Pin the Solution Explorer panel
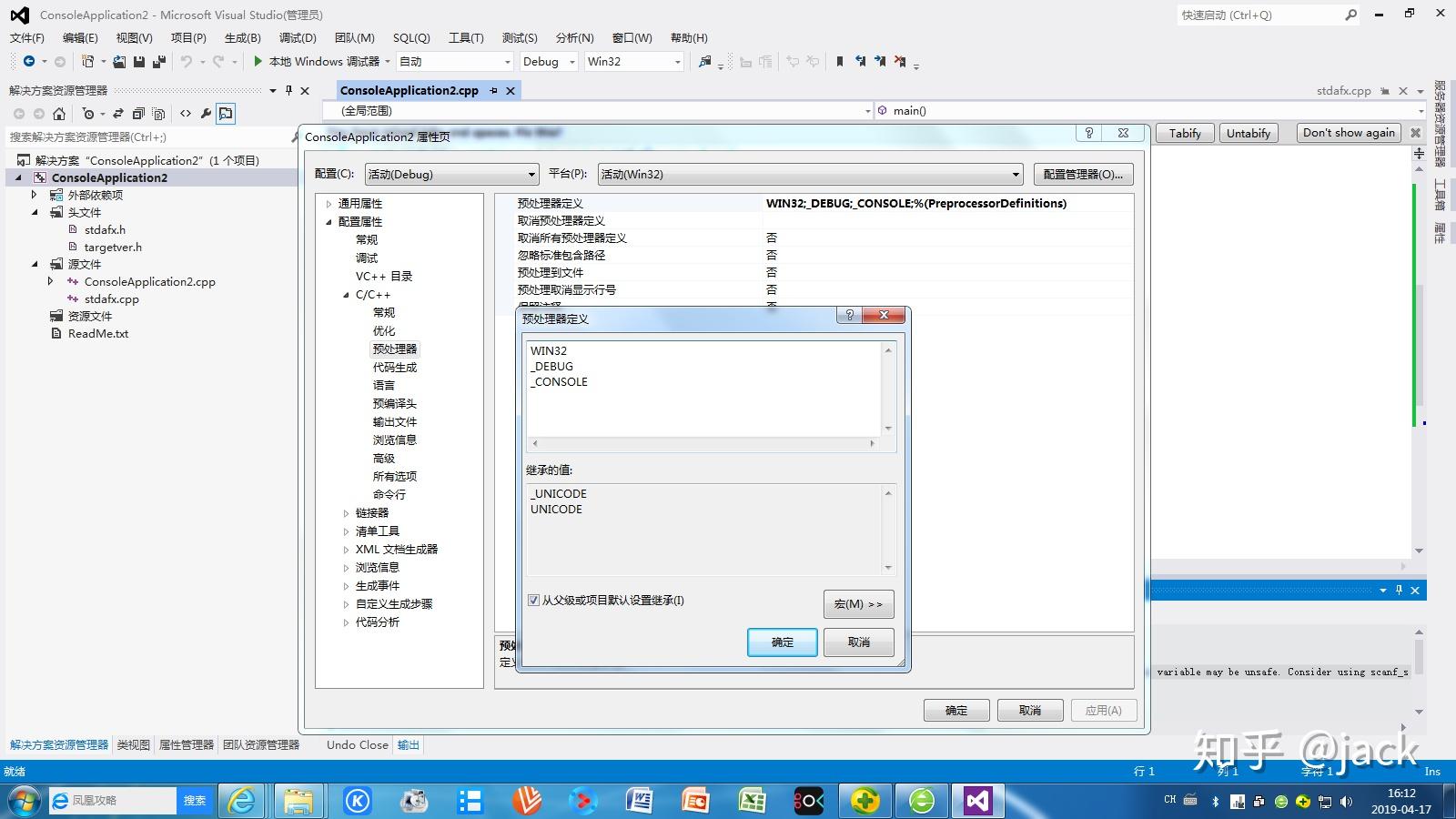1456x819 pixels. (x=288, y=90)
